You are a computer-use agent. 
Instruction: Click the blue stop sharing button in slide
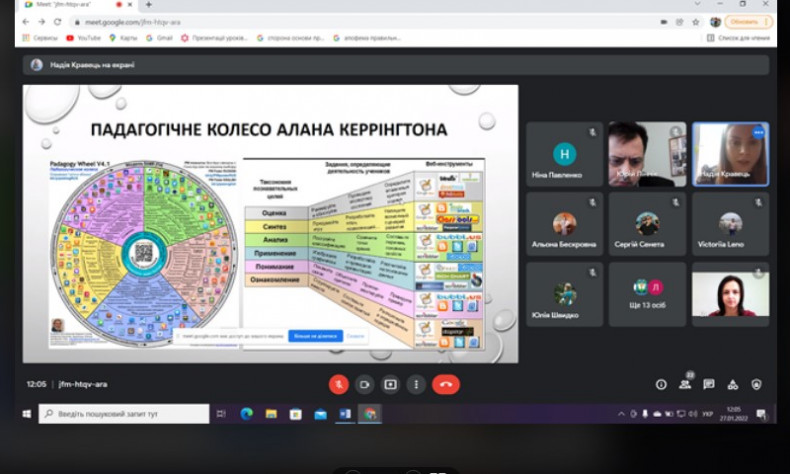point(315,336)
